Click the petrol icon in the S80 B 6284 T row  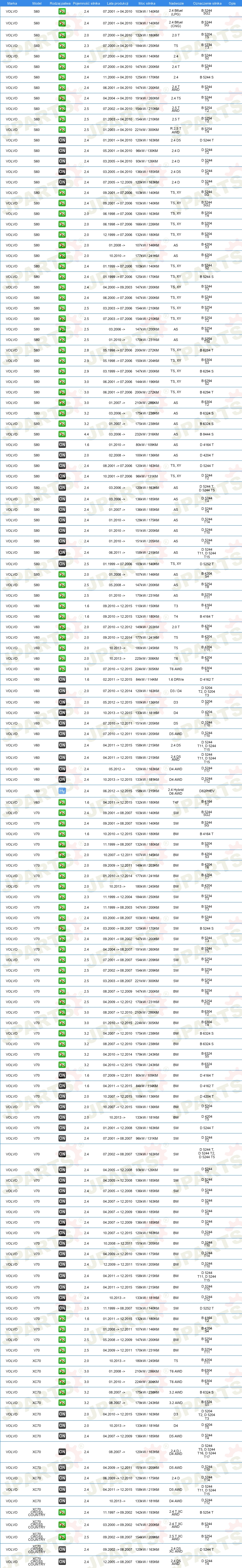tap(62, 351)
